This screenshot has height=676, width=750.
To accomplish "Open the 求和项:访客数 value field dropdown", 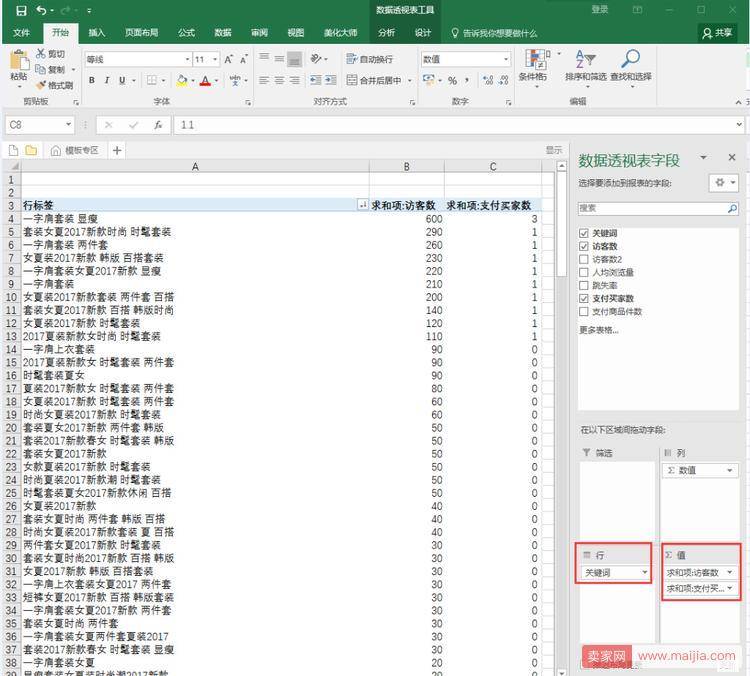I will point(730,572).
